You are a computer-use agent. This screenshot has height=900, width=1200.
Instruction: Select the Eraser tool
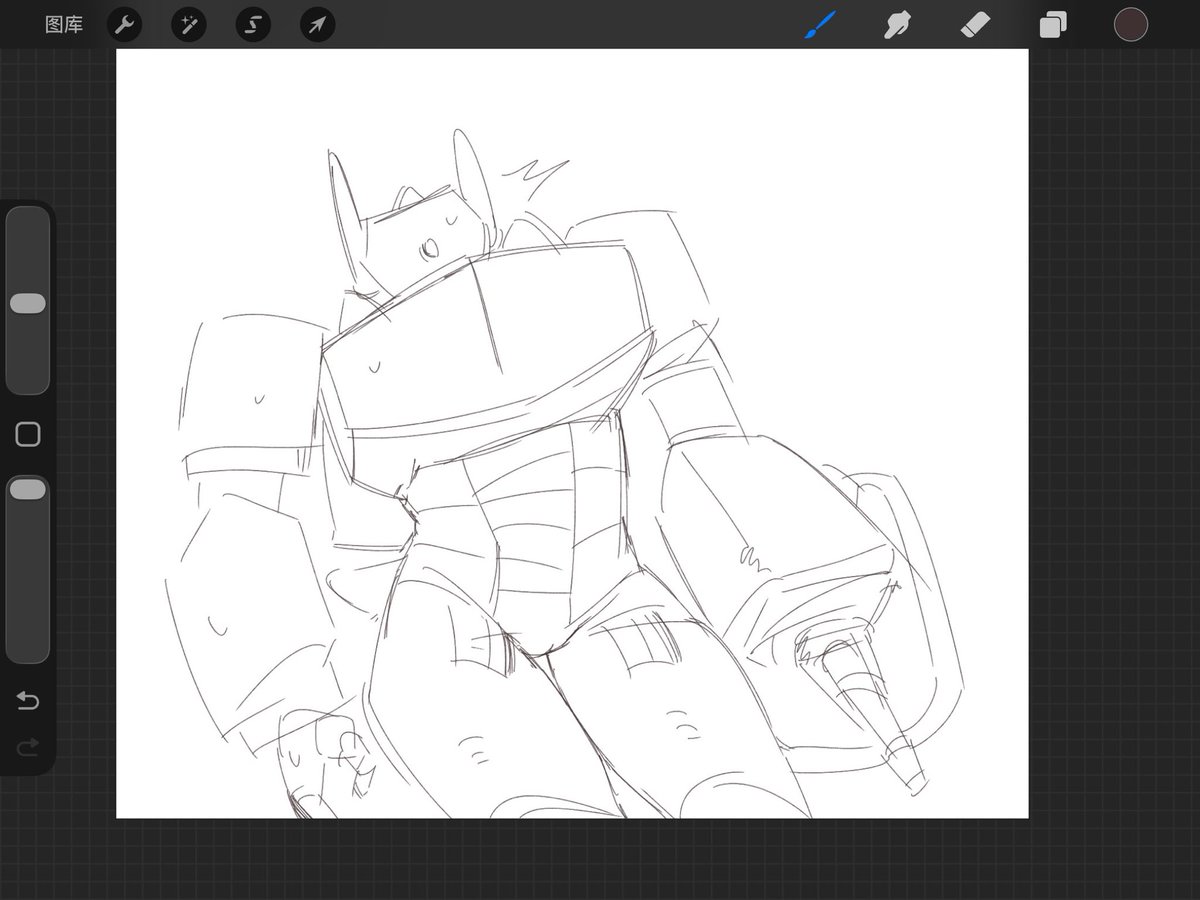click(975, 25)
